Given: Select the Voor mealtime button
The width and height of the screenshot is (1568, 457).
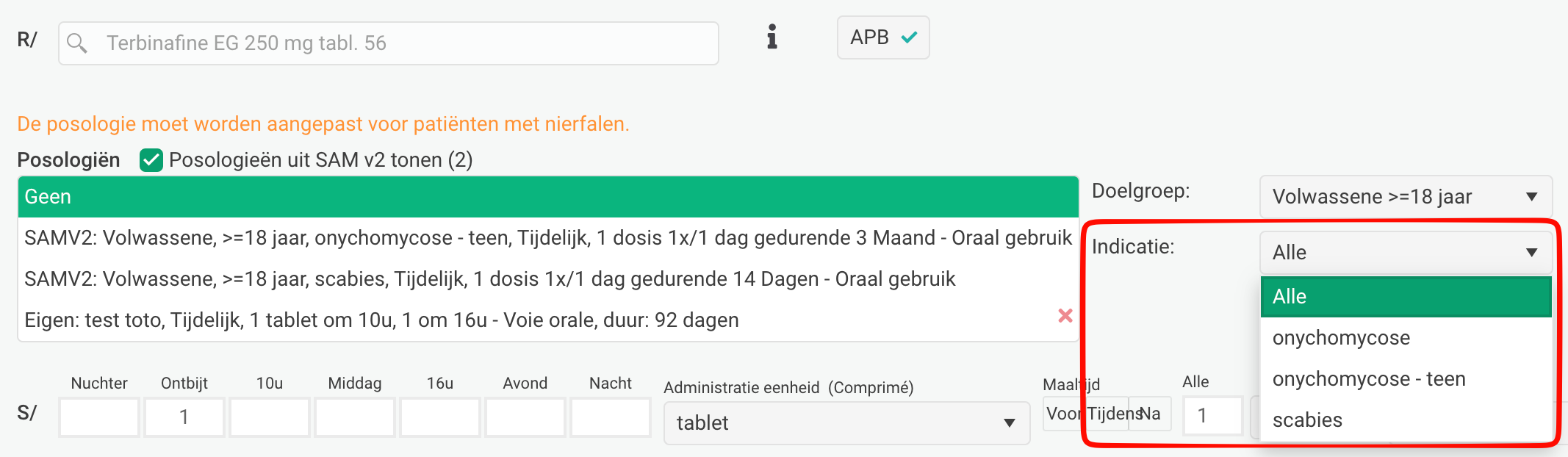Looking at the screenshot, I should [1062, 414].
